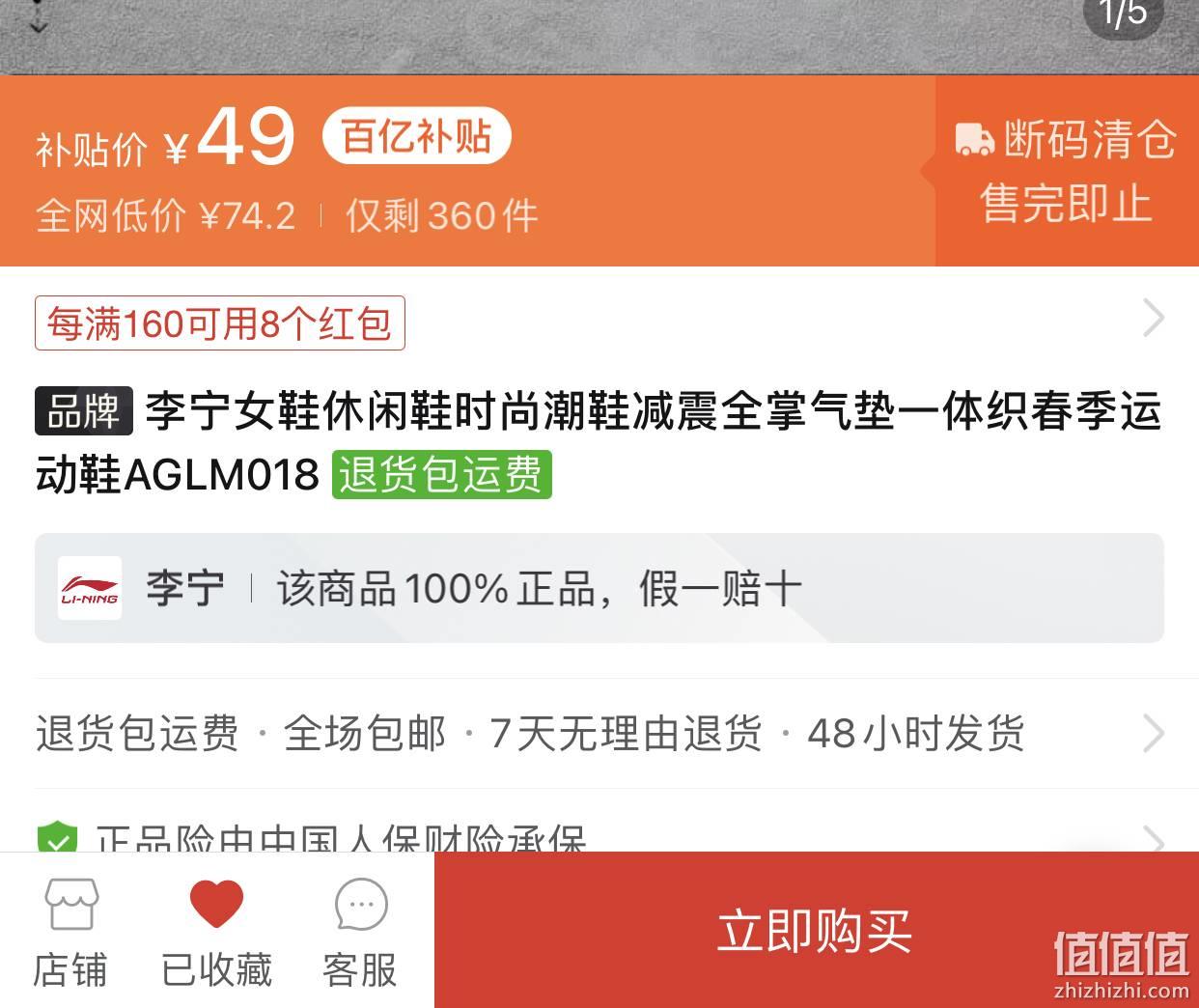Screen dimensions: 1199x1008
Task: Tap the green shield 正品险 icon
Action: click(57, 837)
